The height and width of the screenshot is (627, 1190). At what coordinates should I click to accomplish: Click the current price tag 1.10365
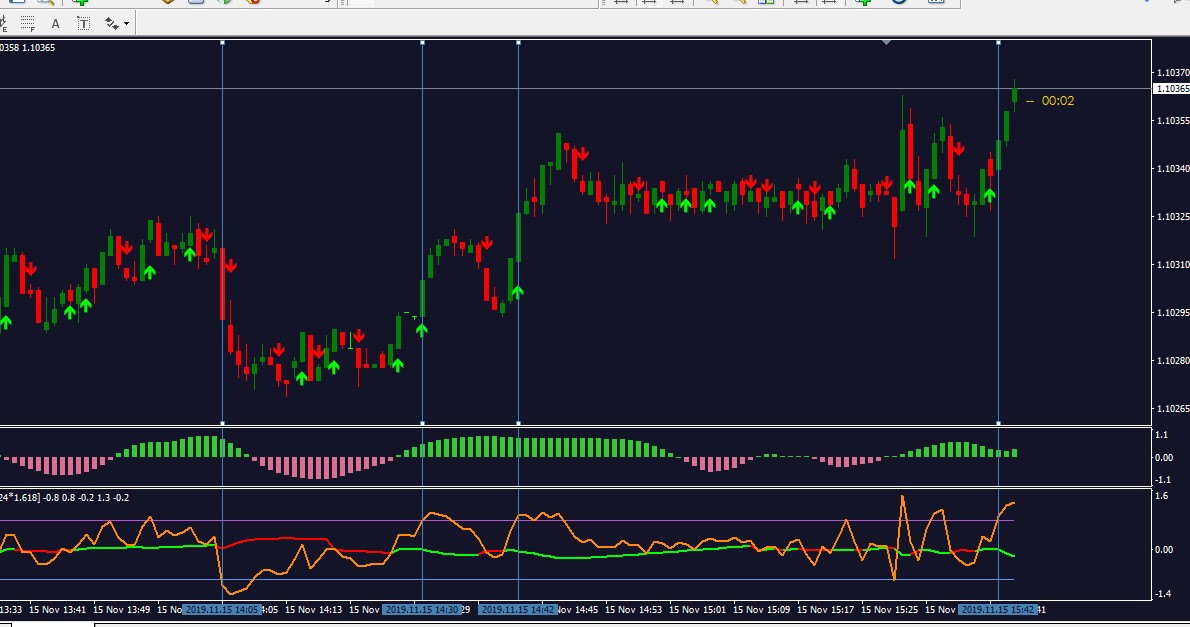coord(1171,89)
